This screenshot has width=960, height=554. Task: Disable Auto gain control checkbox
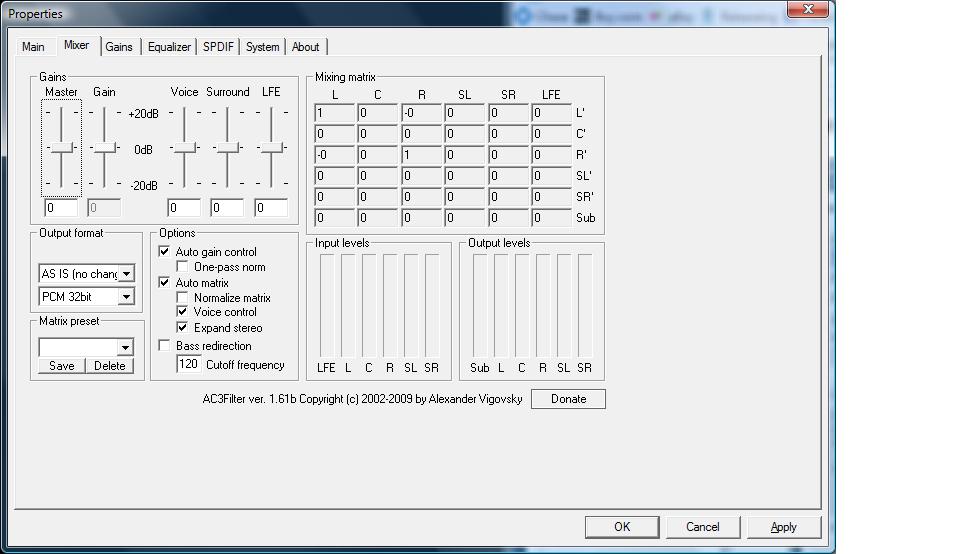tap(165, 252)
